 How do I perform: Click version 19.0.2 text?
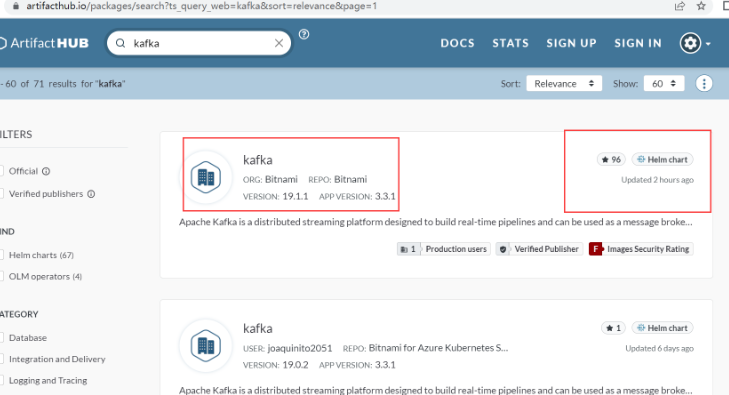[295, 365]
